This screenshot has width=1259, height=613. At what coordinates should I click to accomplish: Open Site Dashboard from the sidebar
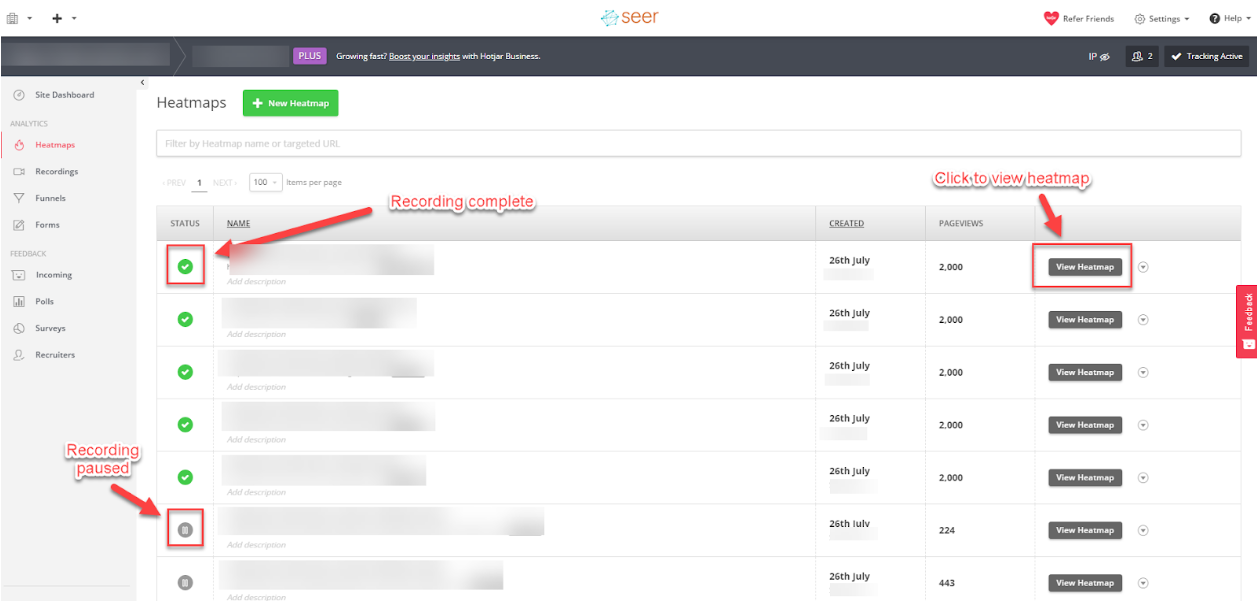pyautogui.click(x=19, y=94)
